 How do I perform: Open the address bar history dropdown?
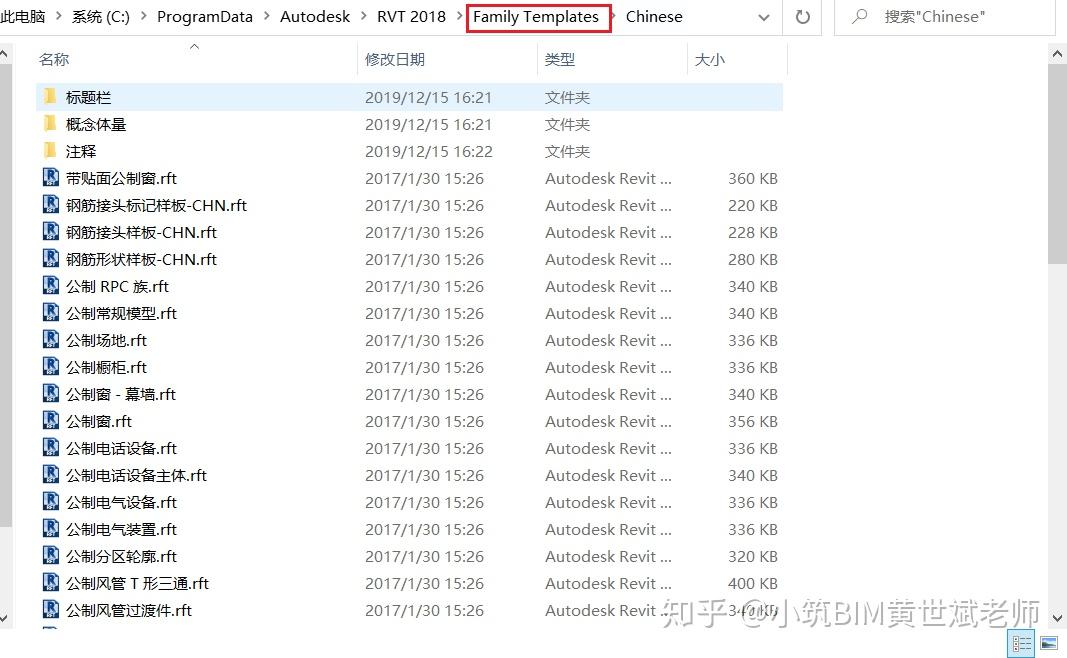coord(764,18)
